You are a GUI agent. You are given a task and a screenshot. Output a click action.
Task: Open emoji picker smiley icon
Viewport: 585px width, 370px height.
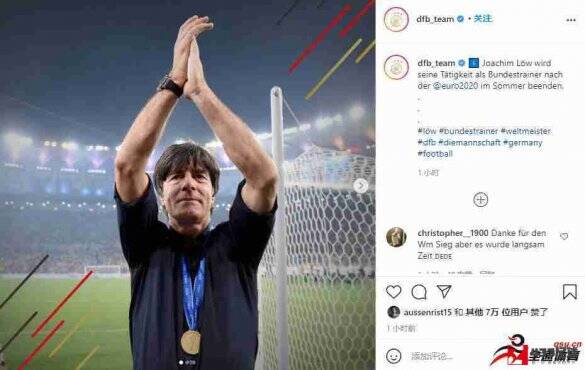click(x=393, y=356)
